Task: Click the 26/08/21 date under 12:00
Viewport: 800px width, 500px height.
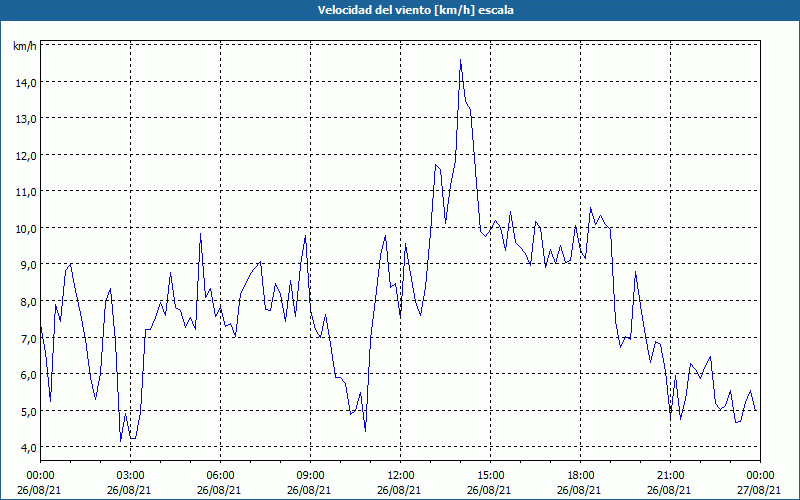Action: click(399, 490)
